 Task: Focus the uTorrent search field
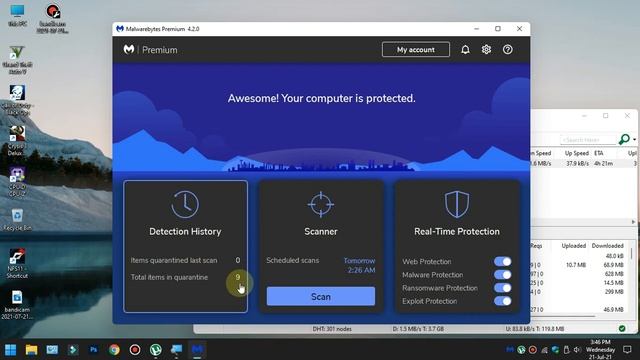tap(588, 140)
